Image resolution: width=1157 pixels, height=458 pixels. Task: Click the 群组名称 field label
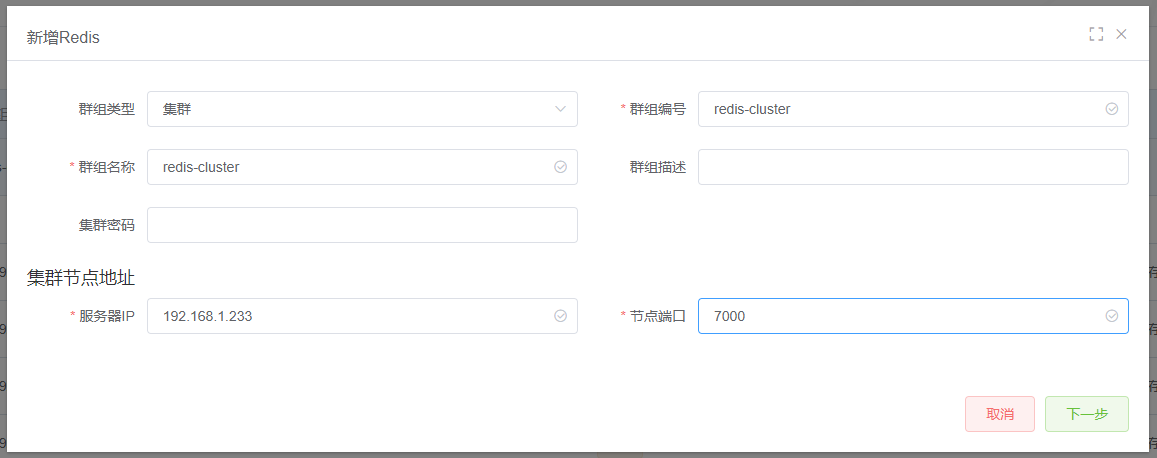[x=107, y=167]
